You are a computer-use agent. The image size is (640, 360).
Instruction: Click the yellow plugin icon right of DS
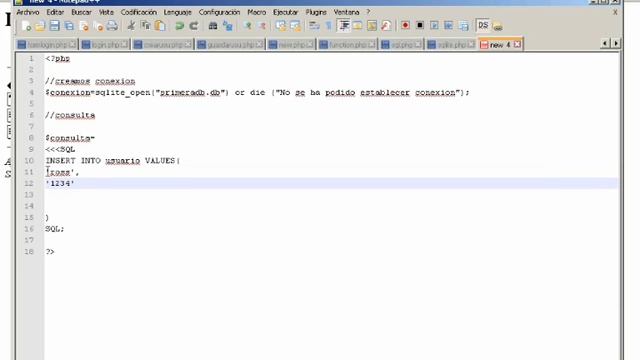click(x=498, y=27)
